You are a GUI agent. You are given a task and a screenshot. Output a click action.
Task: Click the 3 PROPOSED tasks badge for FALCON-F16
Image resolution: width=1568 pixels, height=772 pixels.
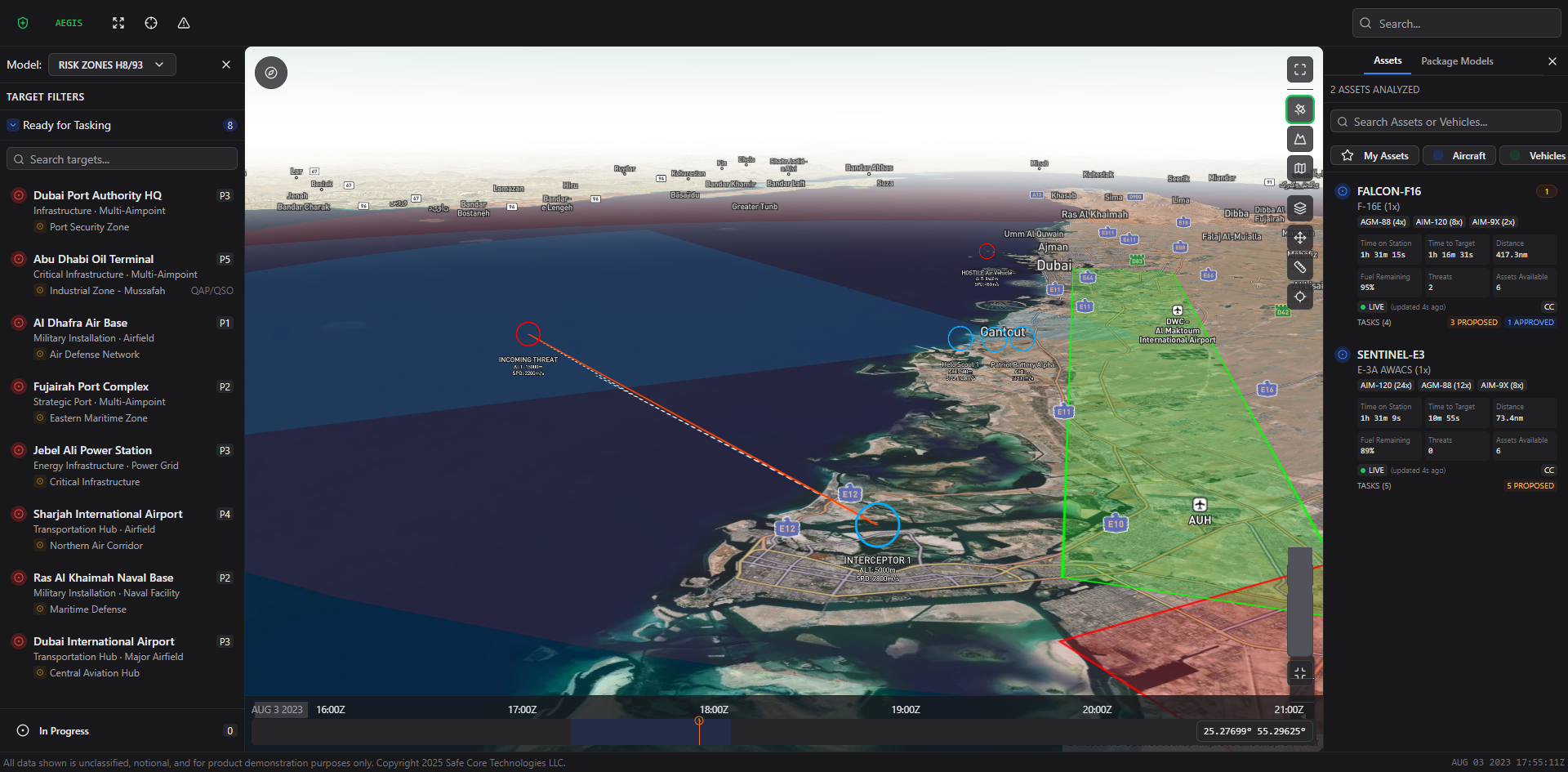click(1473, 323)
